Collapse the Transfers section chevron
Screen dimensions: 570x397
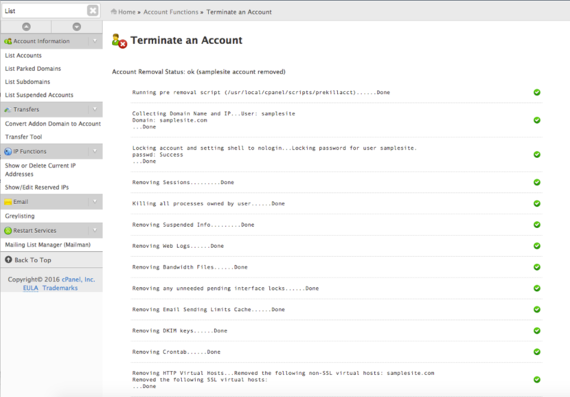(95, 109)
